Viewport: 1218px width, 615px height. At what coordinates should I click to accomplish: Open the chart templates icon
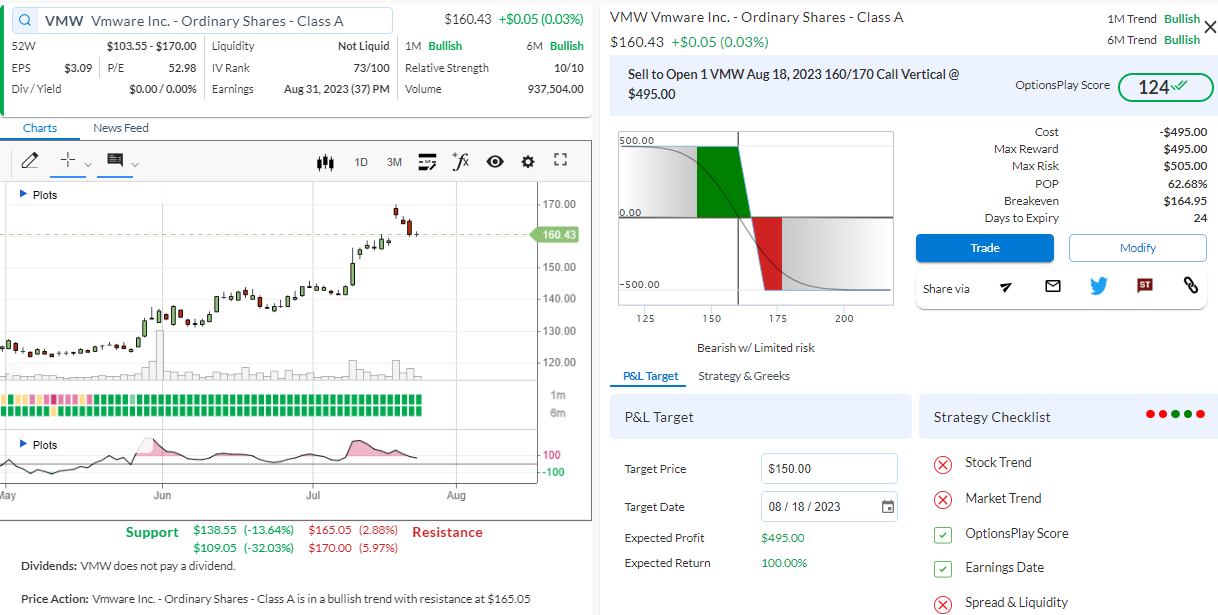[x=427, y=161]
